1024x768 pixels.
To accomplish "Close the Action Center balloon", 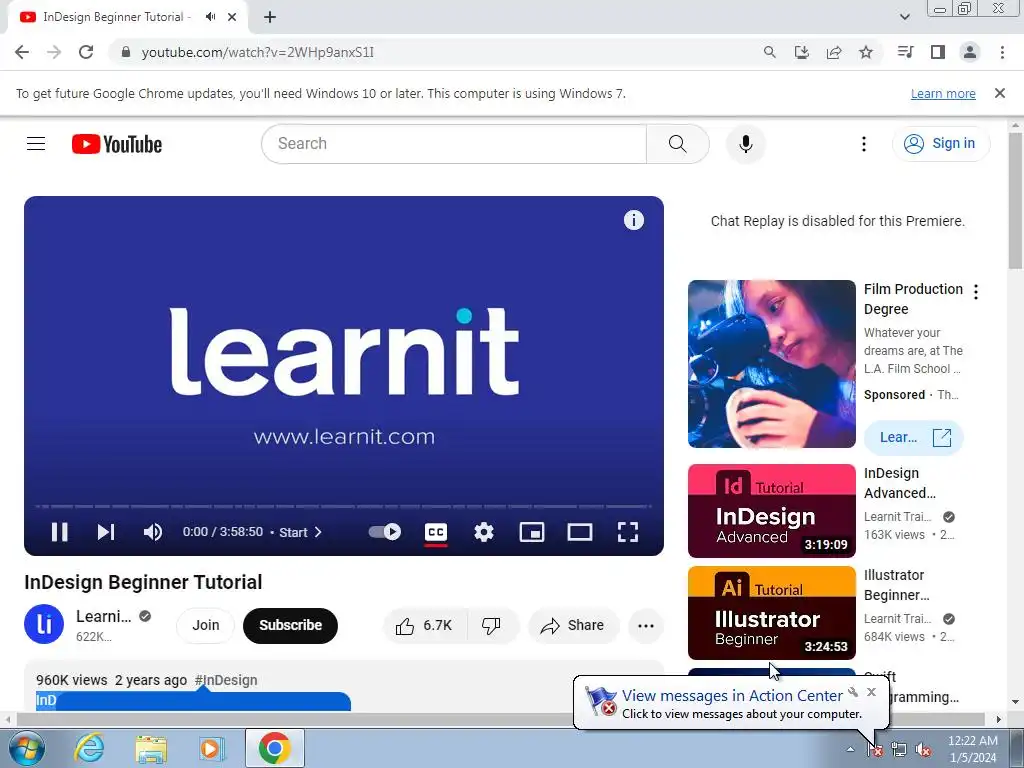I will point(871,692).
